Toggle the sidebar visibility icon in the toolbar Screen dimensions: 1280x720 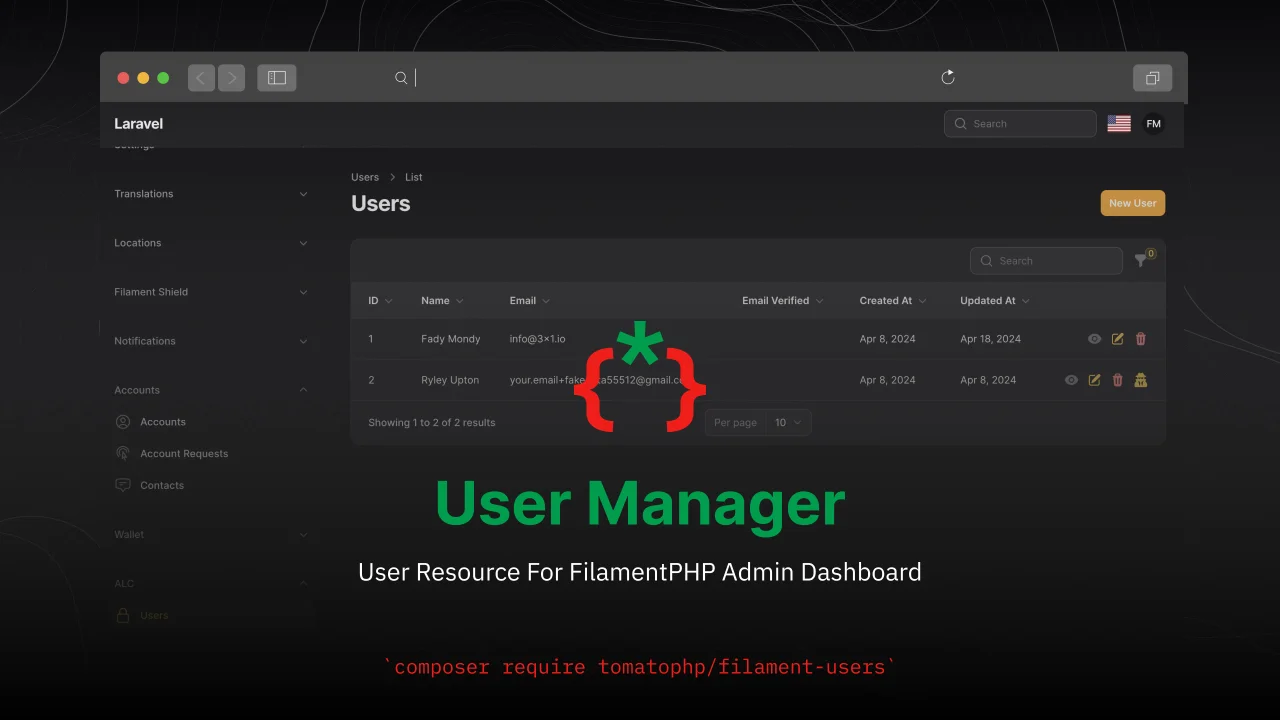(x=276, y=77)
